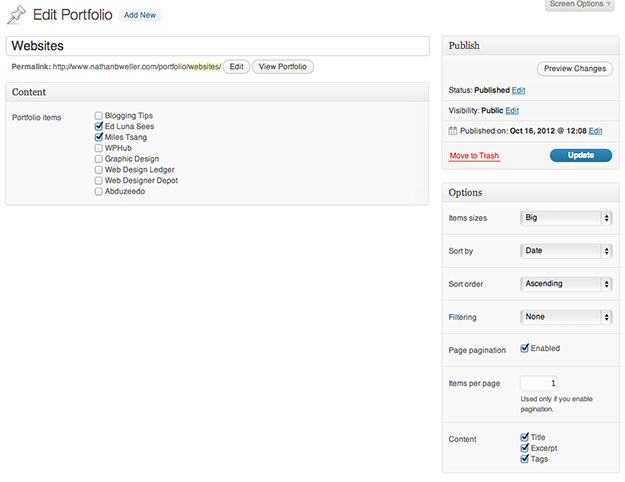Check the Blogging Tips portfolio item
Viewport: 625px width, 482px height.
[98, 116]
